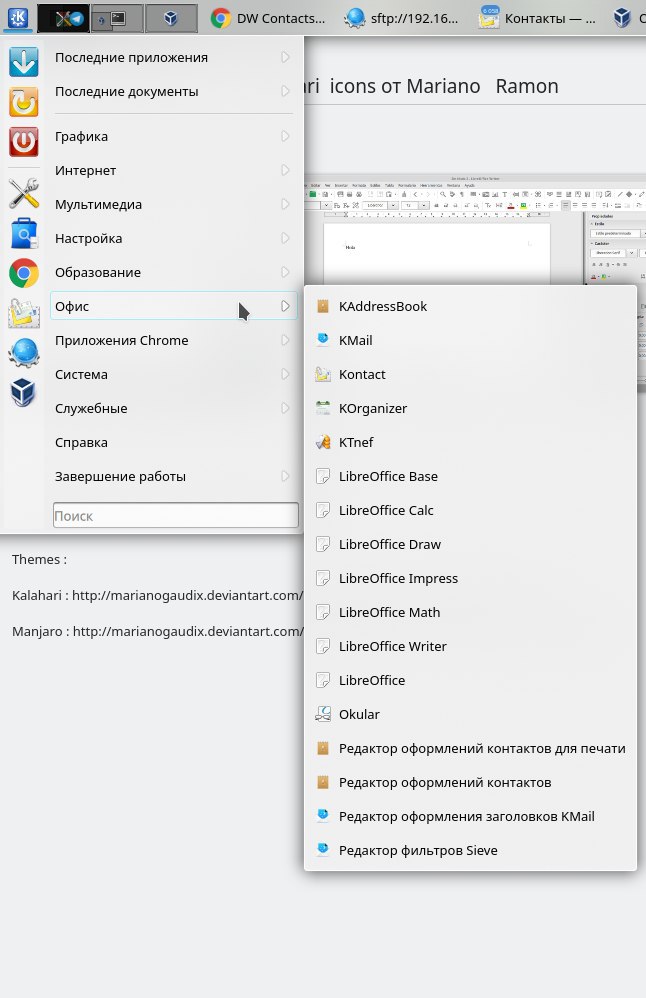Open the Приложения Chrome category
This screenshot has height=998, width=646.
(173, 340)
